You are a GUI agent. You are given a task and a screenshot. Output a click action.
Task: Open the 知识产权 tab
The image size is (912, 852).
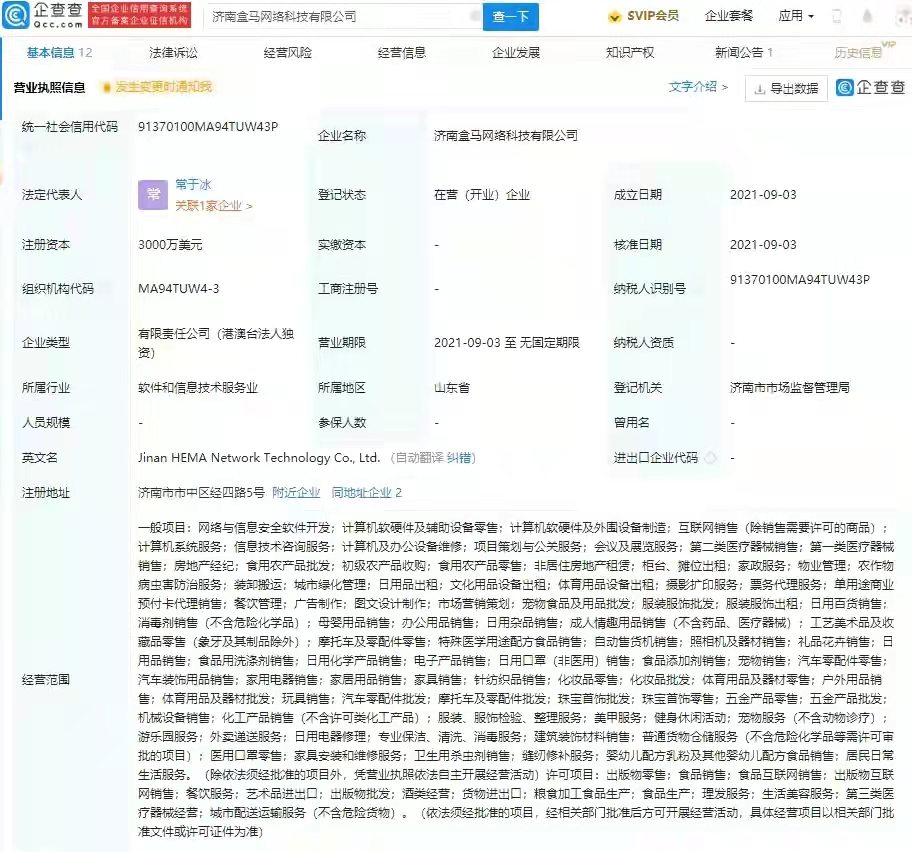coord(630,53)
